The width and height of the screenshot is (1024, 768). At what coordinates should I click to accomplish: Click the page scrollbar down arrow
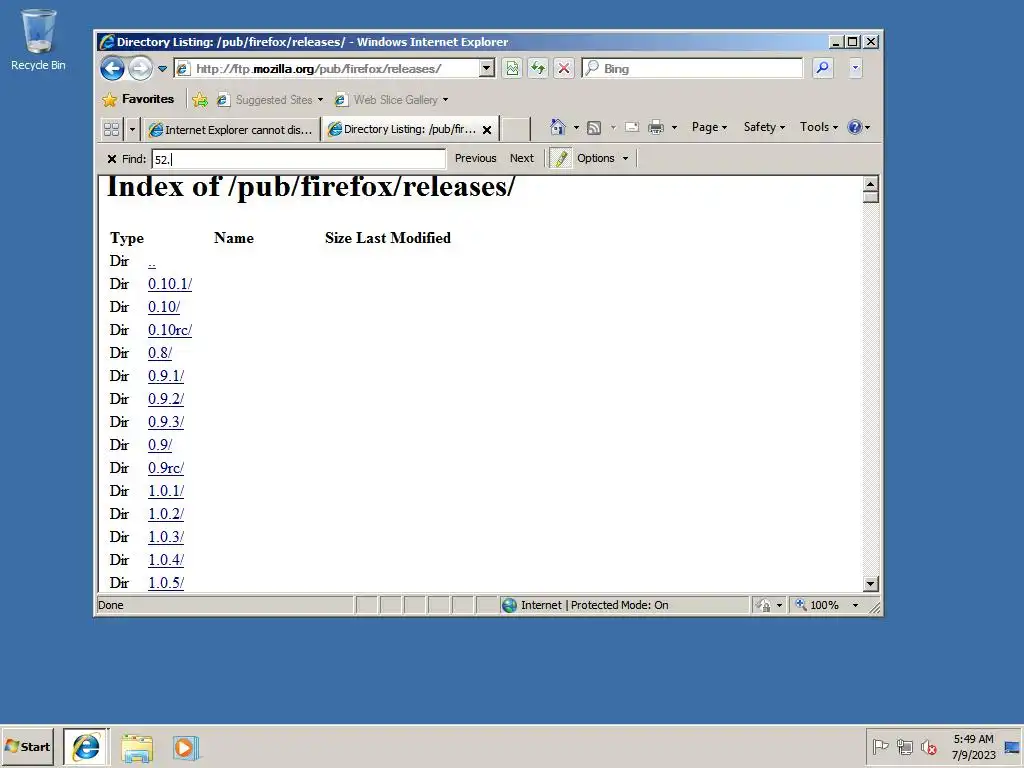[x=871, y=583]
